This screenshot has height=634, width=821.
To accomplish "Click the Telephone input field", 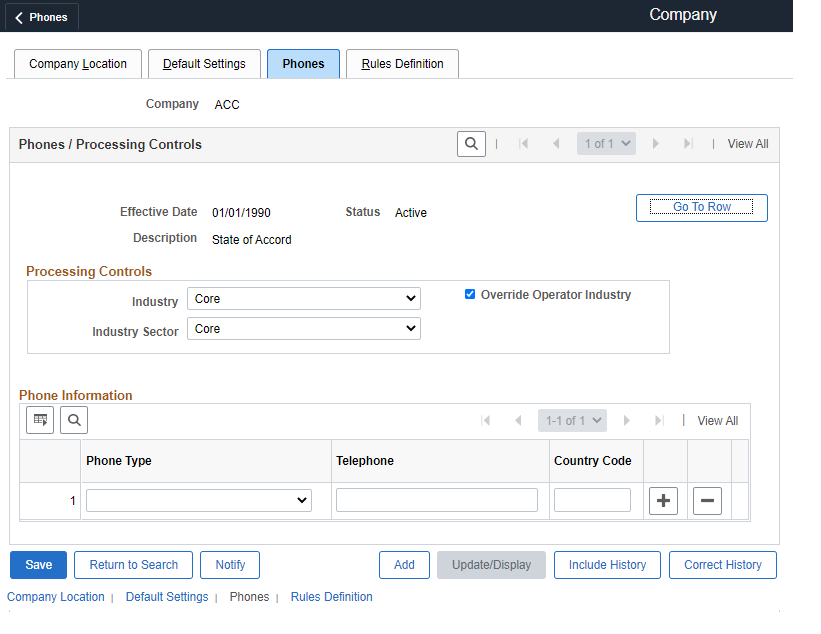I will [x=437, y=500].
